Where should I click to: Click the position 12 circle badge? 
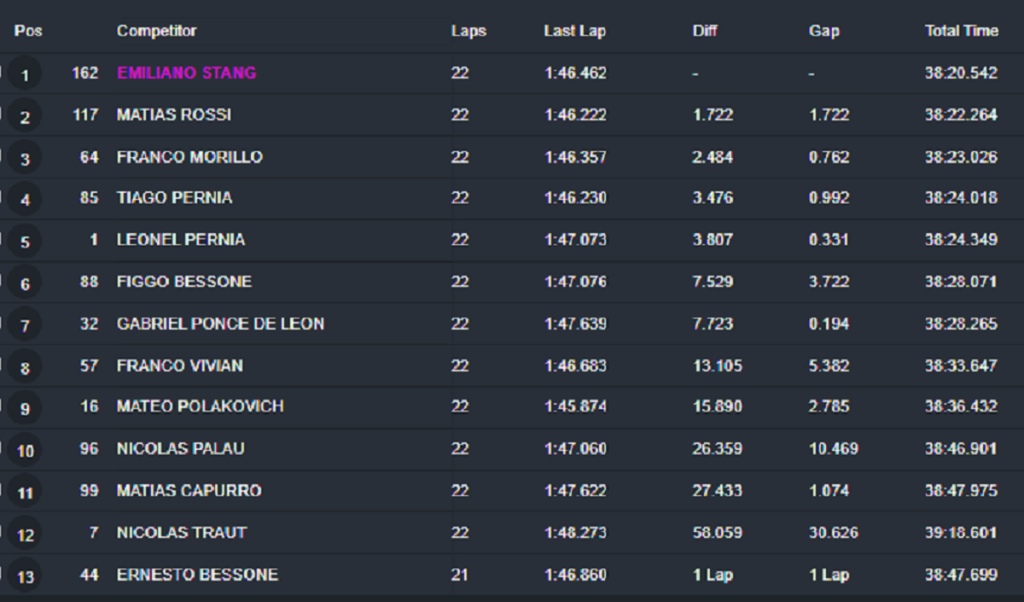point(25,534)
